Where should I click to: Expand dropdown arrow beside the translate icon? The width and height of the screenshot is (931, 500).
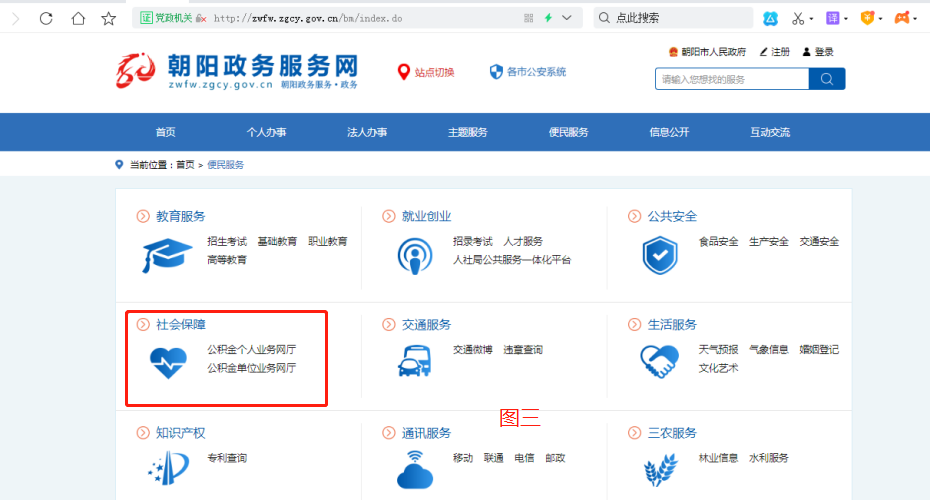pyautogui.click(x=846, y=19)
